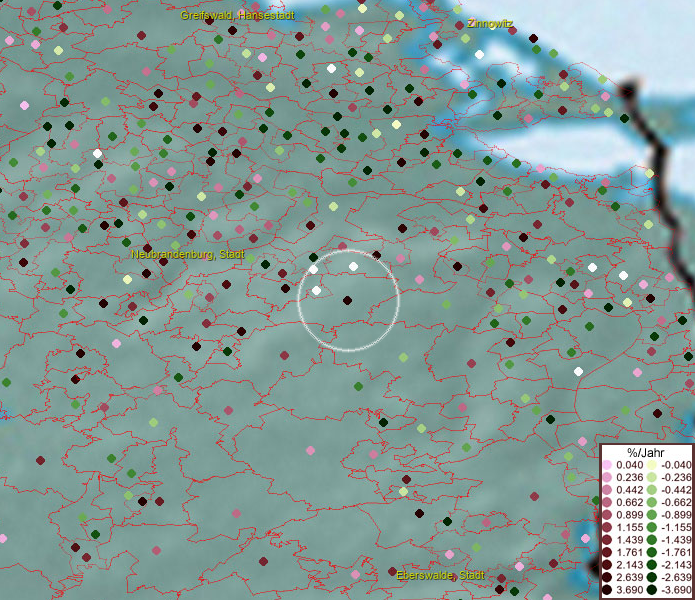This screenshot has height=600, width=695.
Task: Select the green legend swatch for -0.662
Action: (652, 503)
